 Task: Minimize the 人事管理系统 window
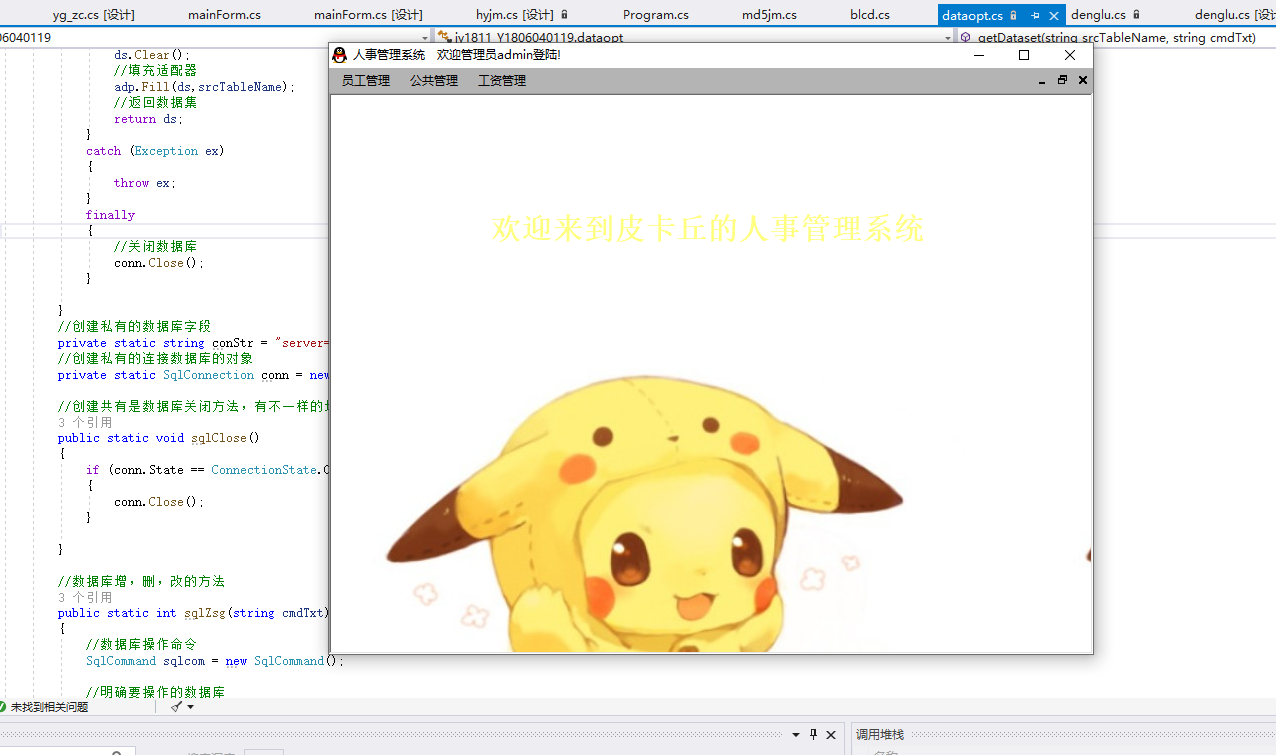coord(978,55)
